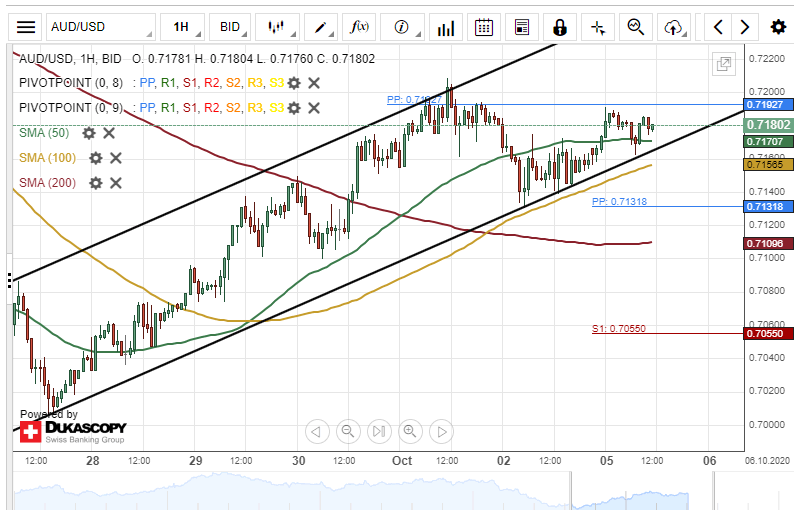The image size is (806, 510).
Task: Toggle the chart lock icon
Action: 559,27
